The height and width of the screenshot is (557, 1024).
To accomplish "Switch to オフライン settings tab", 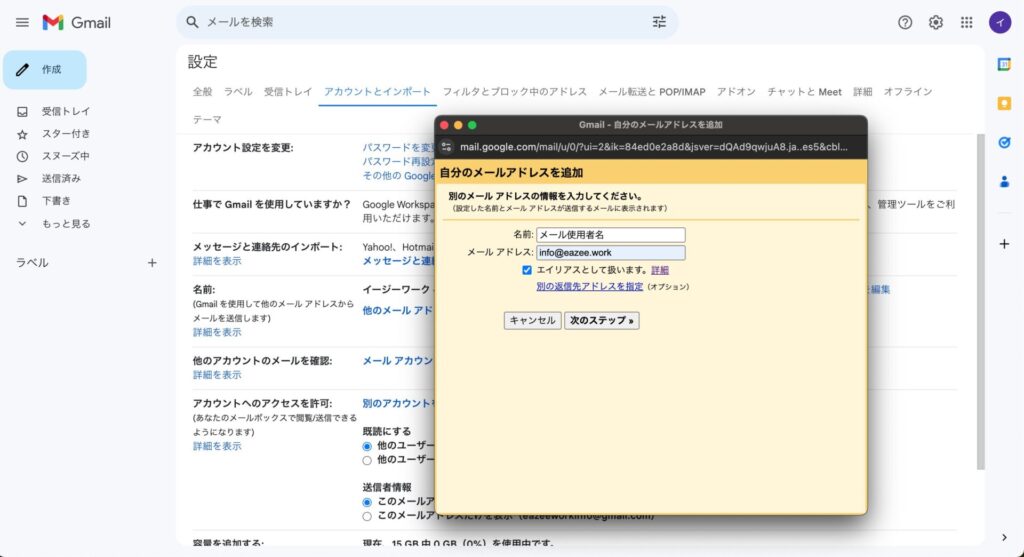I will pyautogui.click(x=908, y=91).
